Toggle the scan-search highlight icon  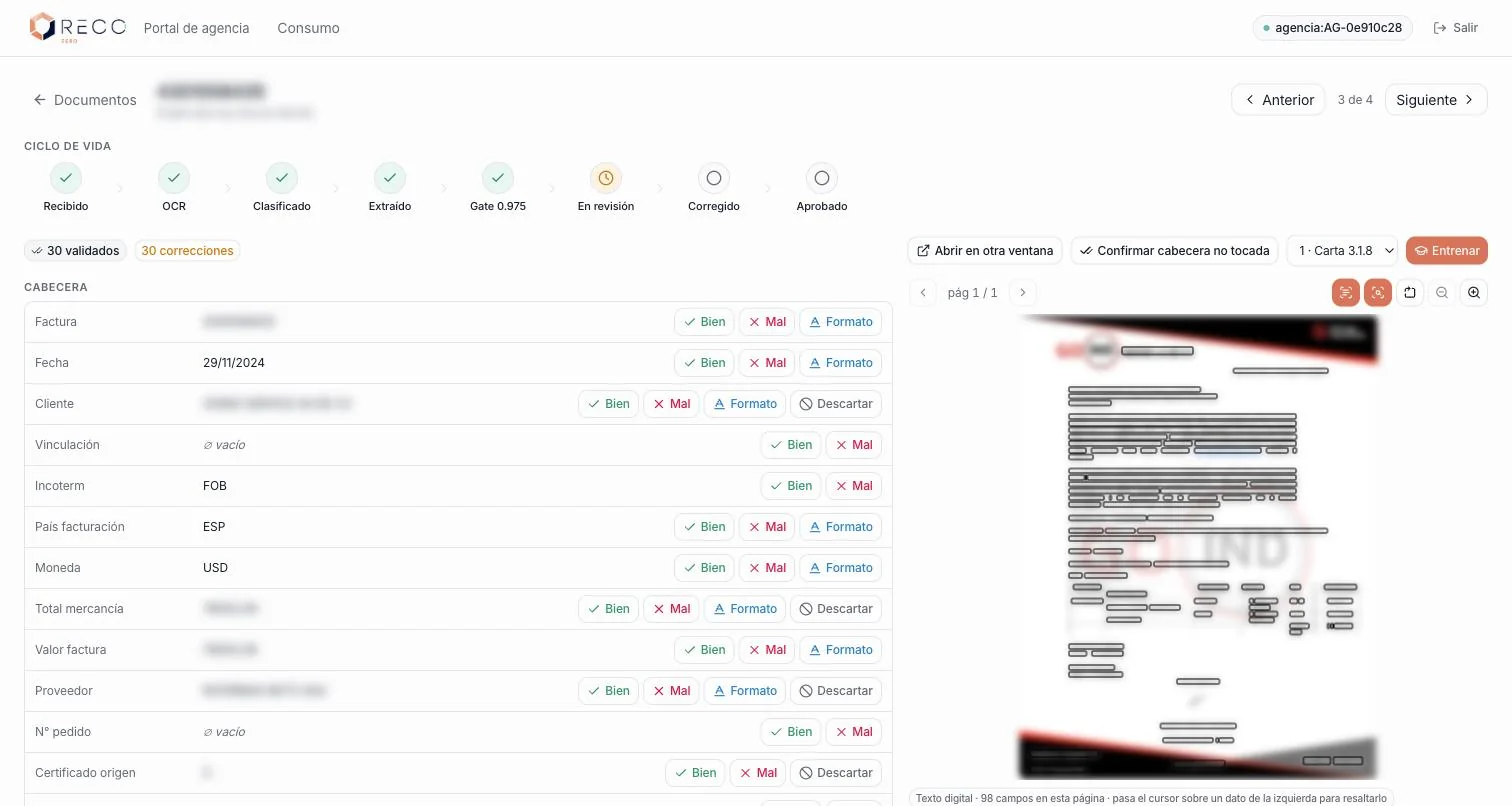tap(1378, 293)
